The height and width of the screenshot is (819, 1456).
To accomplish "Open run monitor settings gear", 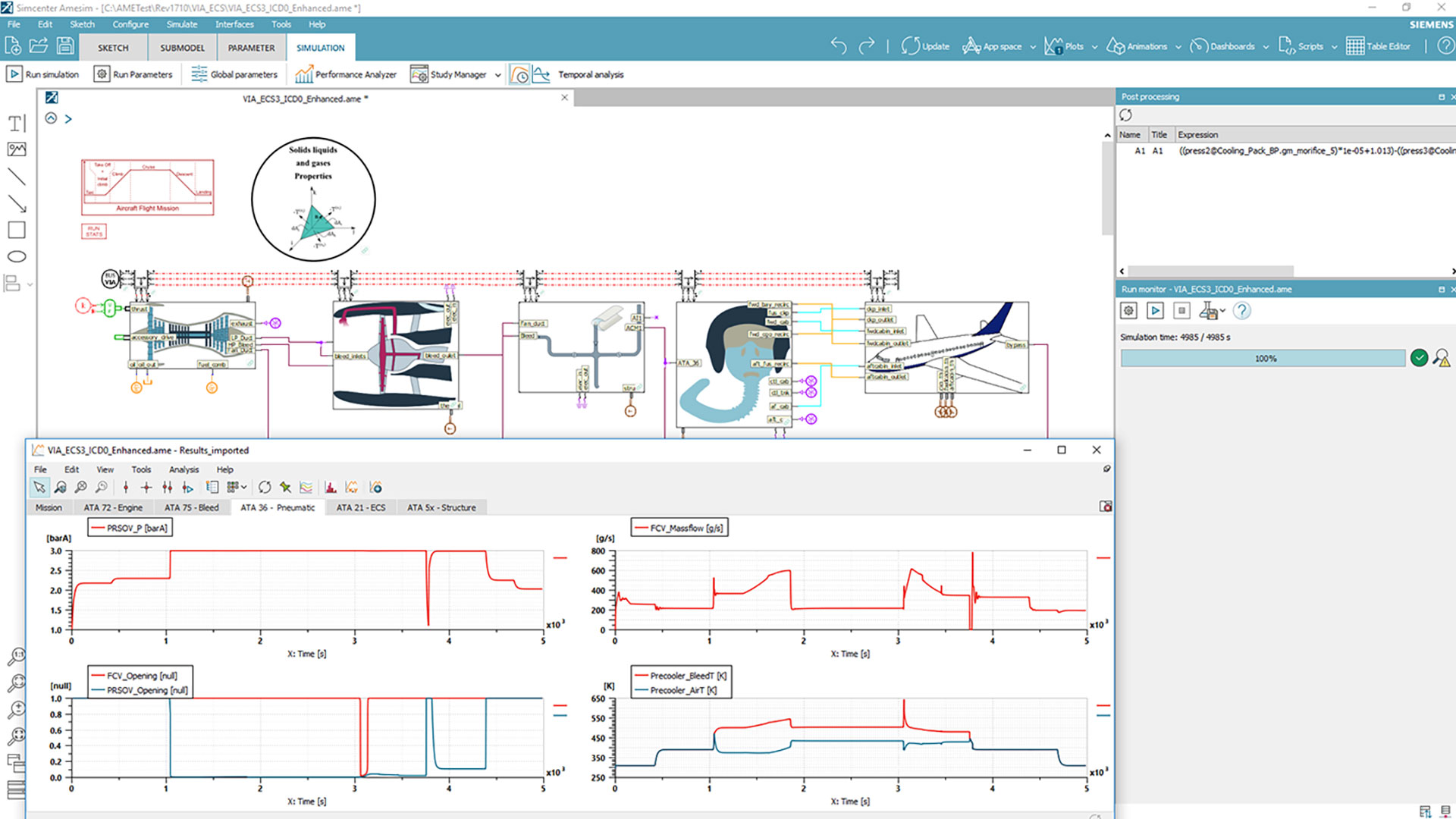I will coord(1128,310).
